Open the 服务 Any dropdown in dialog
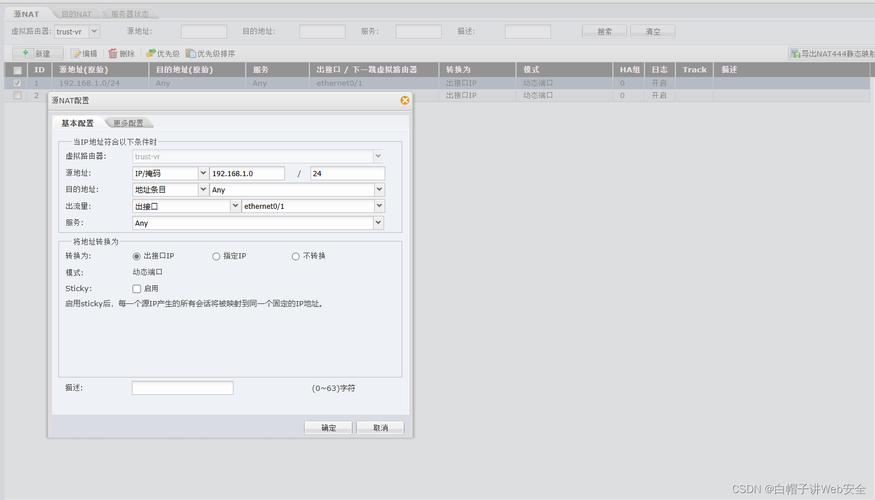Screen dimensions: 875x500 click(379, 223)
